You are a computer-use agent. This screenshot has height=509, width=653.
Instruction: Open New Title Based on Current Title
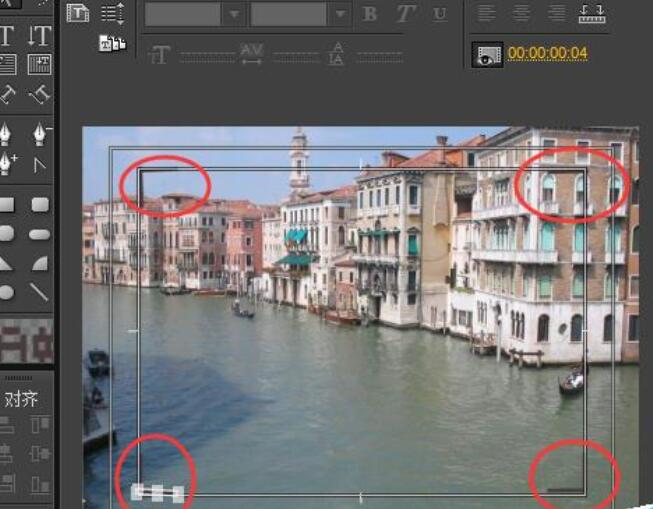point(78,13)
